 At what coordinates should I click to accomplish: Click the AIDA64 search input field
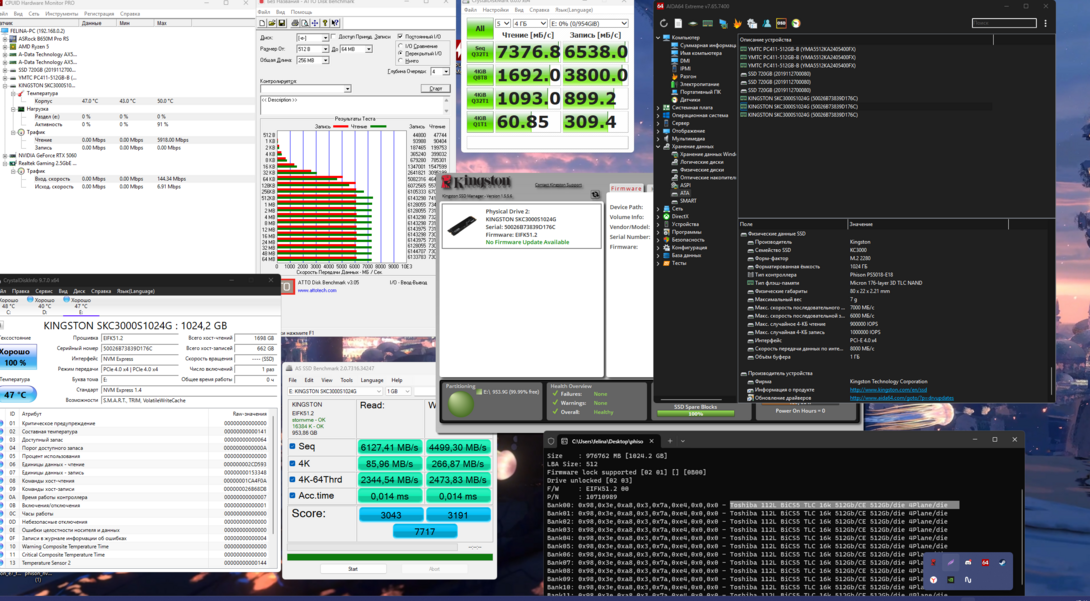pos(1003,23)
